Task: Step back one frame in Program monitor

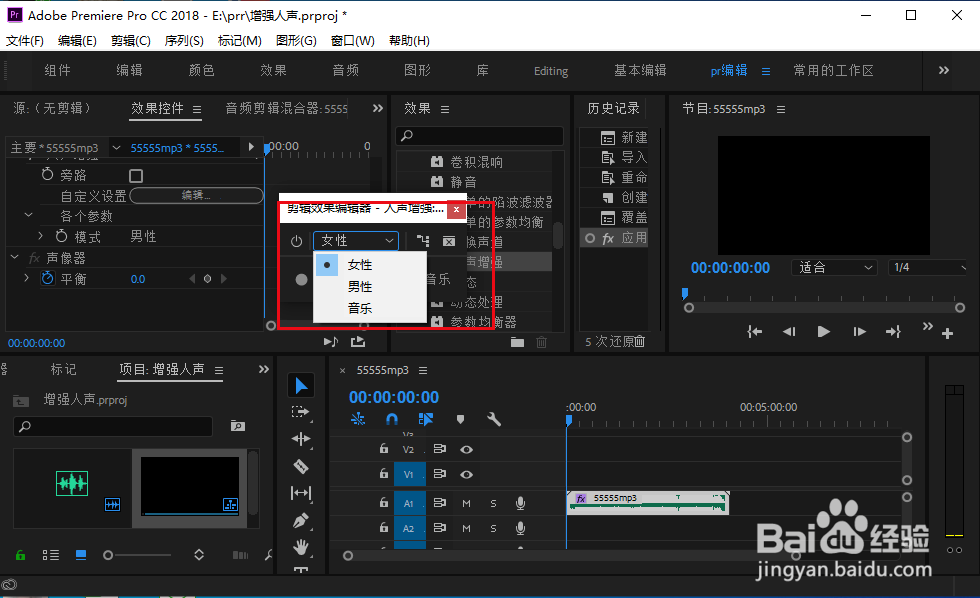Action: (x=789, y=332)
